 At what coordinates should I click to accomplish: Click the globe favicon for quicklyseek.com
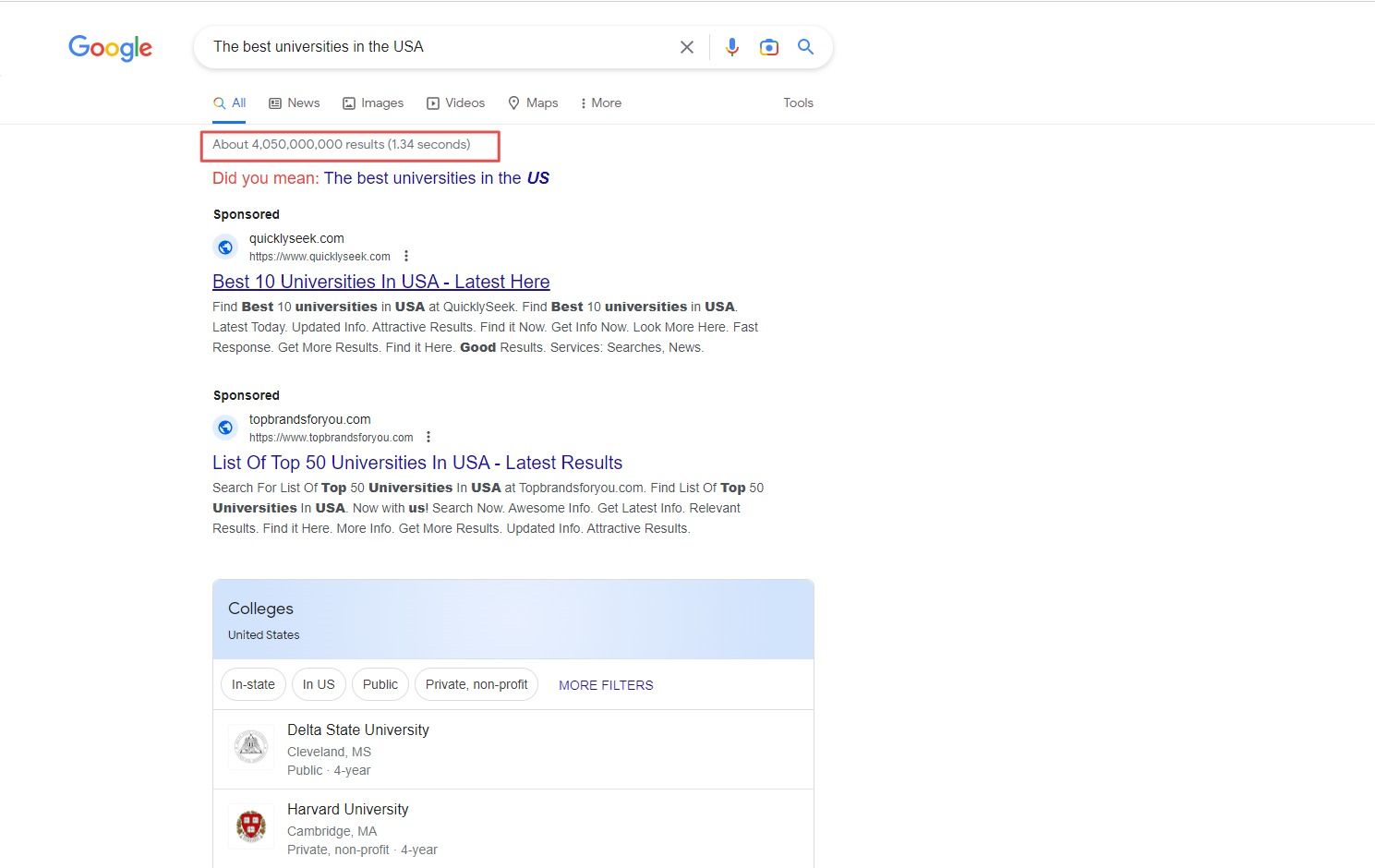pos(225,247)
